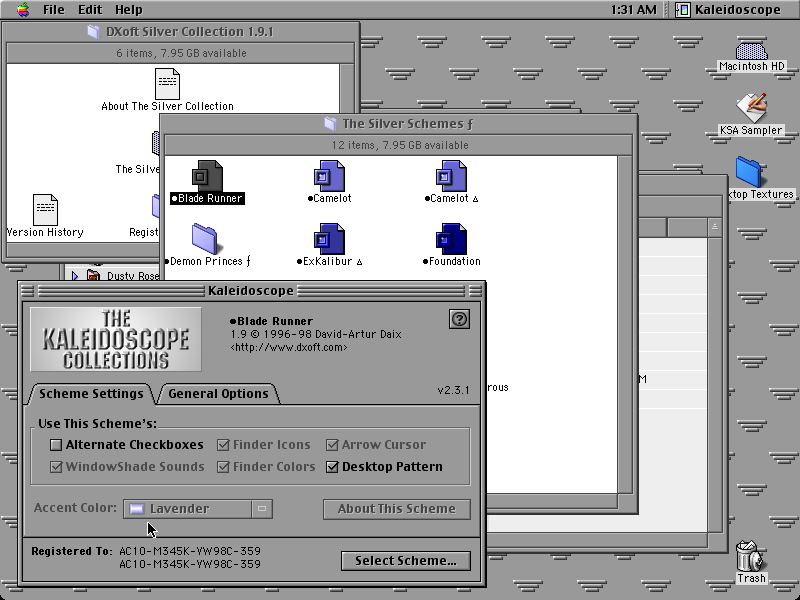Click the 6 items status text
This screenshot has width=800, height=600.
tap(181, 53)
